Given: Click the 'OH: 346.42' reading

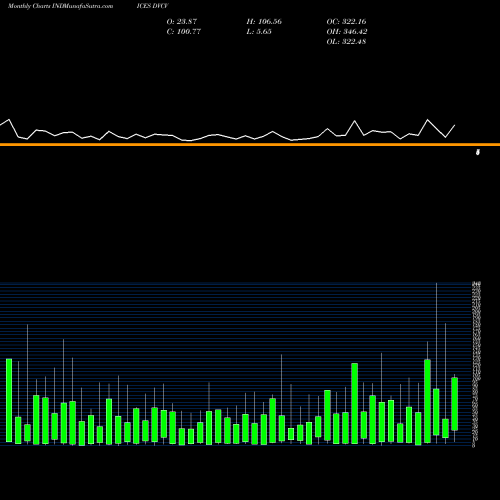Looking at the screenshot, I should (x=347, y=32).
